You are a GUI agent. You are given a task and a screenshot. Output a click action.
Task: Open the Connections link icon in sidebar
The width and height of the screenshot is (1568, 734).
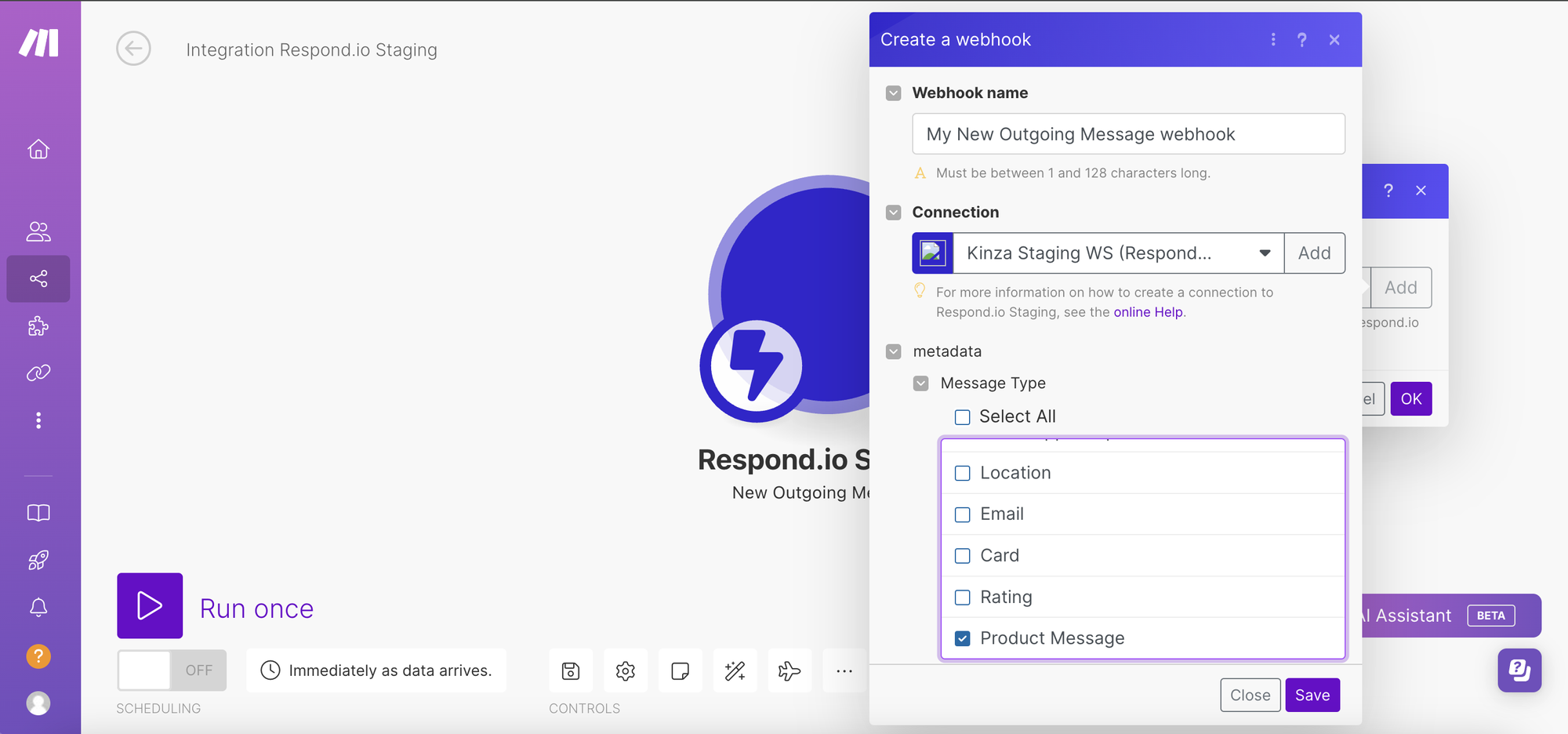coord(38,372)
